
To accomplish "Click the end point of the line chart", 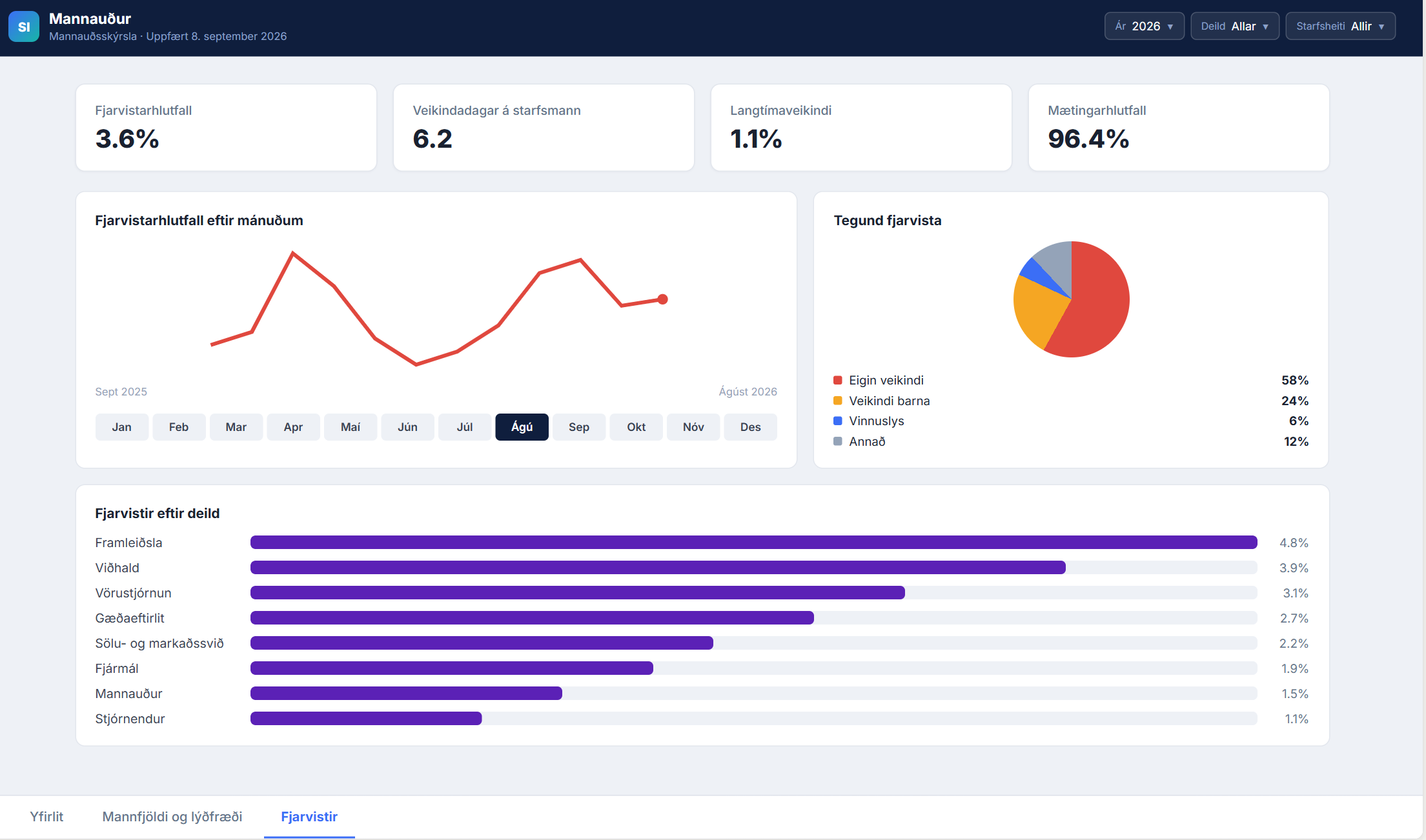I will click(x=662, y=299).
